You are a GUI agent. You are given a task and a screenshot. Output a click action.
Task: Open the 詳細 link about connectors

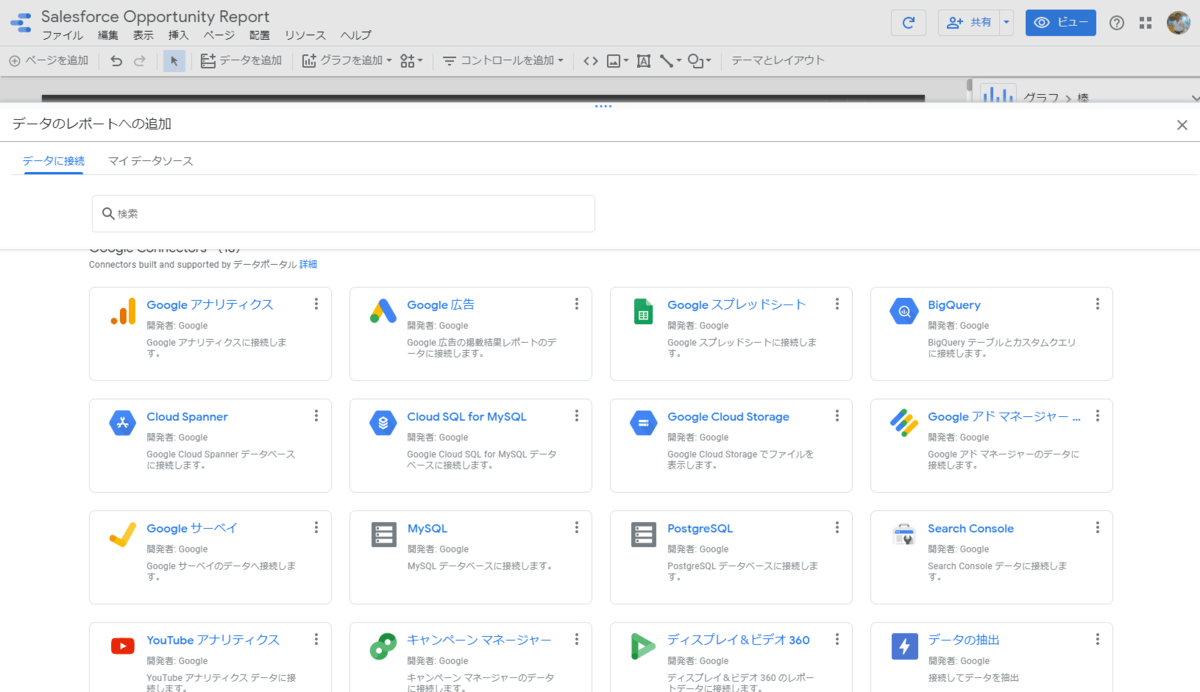tap(308, 265)
